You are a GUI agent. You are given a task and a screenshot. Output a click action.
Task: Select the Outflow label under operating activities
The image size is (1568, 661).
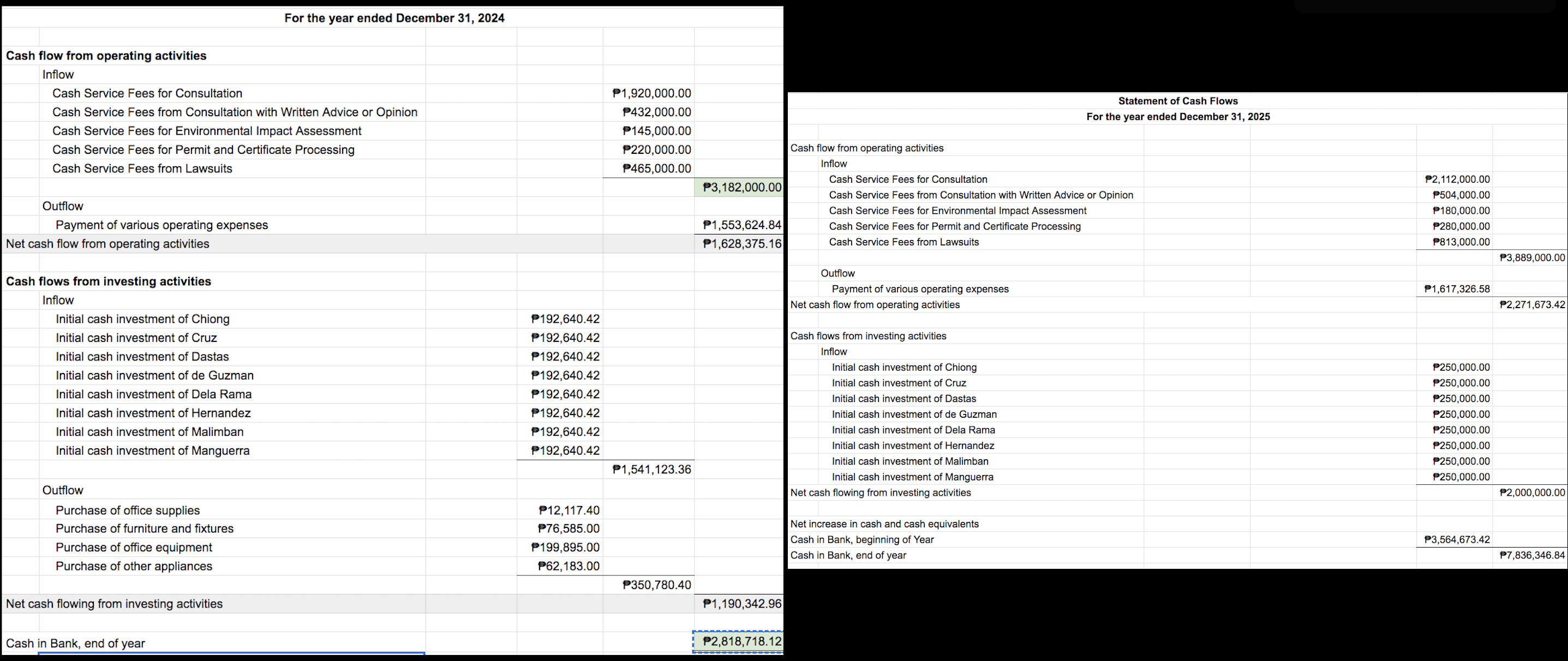pyautogui.click(x=63, y=206)
